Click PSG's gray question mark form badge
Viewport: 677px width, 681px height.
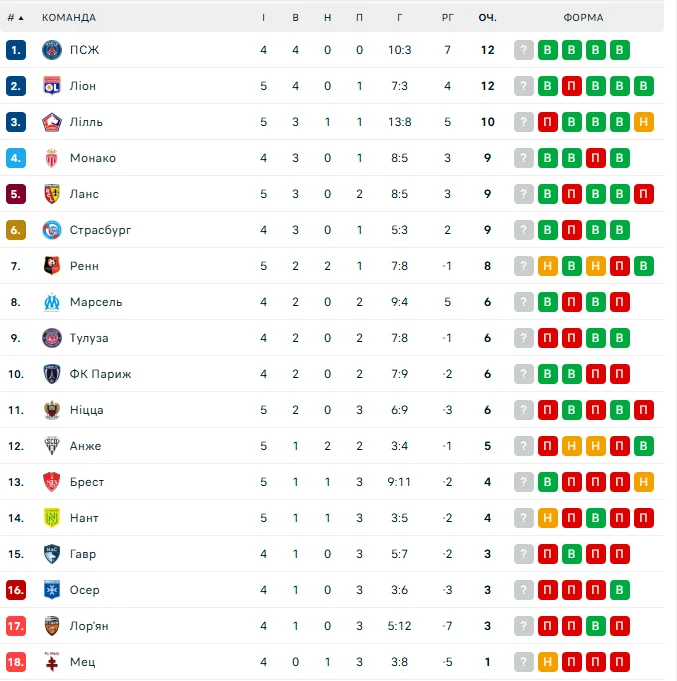click(524, 50)
